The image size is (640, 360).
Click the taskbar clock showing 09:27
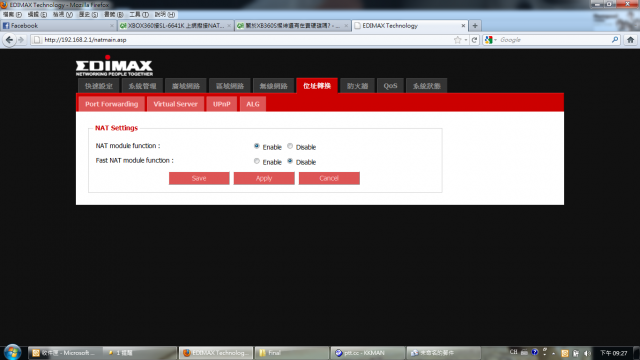[x=613, y=353]
